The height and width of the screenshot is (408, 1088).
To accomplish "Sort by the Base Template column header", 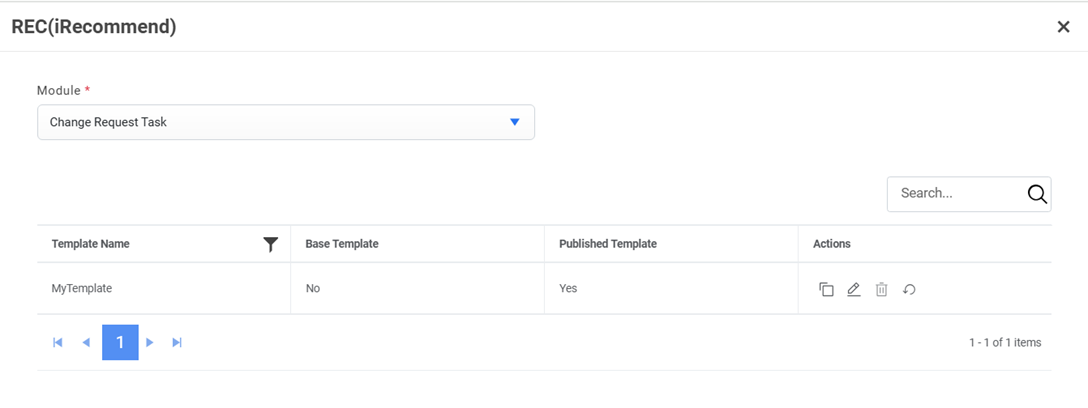I will pos(342,244).
